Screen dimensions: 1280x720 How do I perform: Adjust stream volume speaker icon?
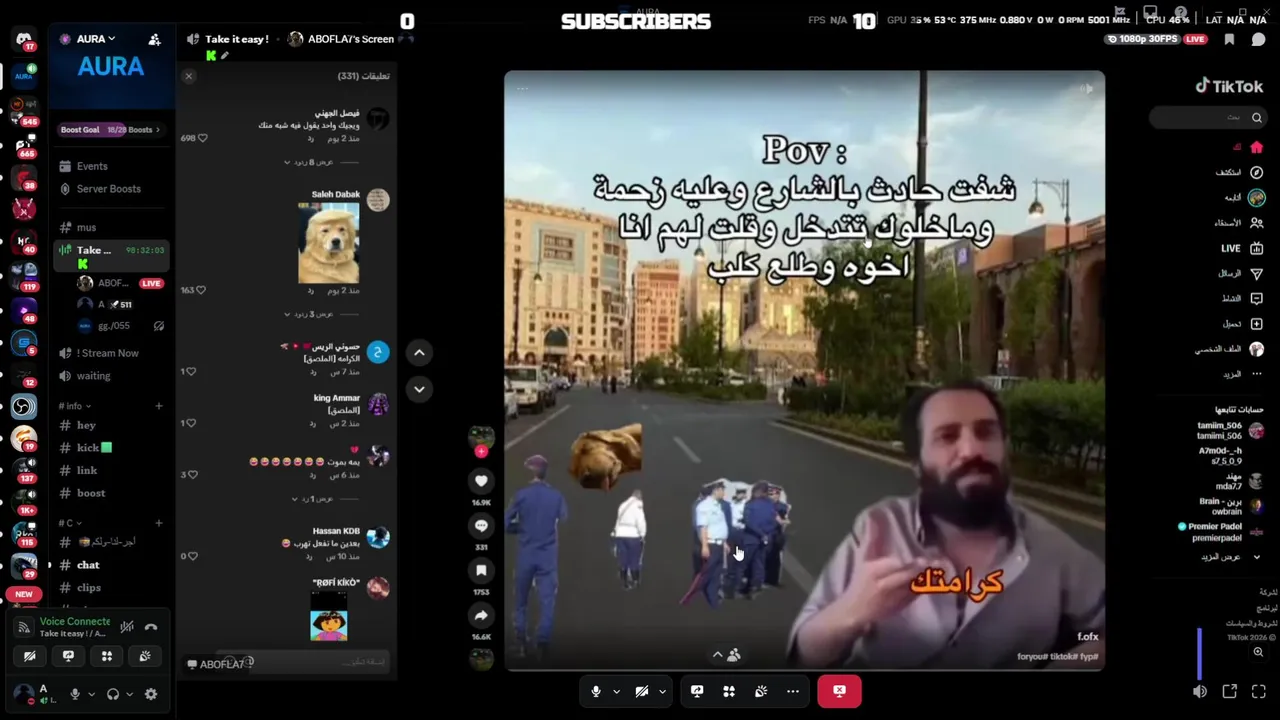[x=1200, y=691]
